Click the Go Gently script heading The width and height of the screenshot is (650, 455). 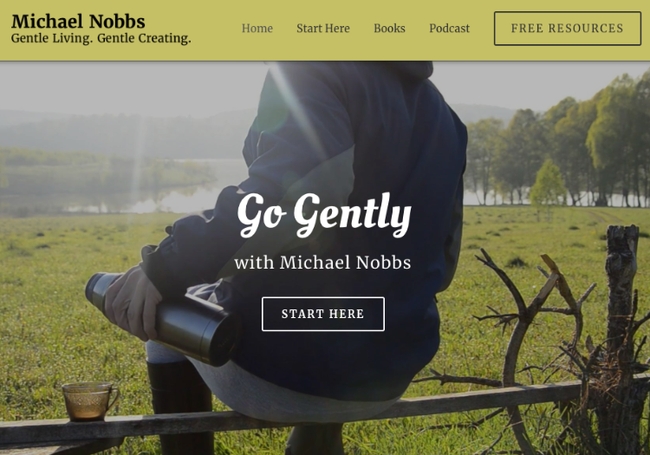coord(324,215)
